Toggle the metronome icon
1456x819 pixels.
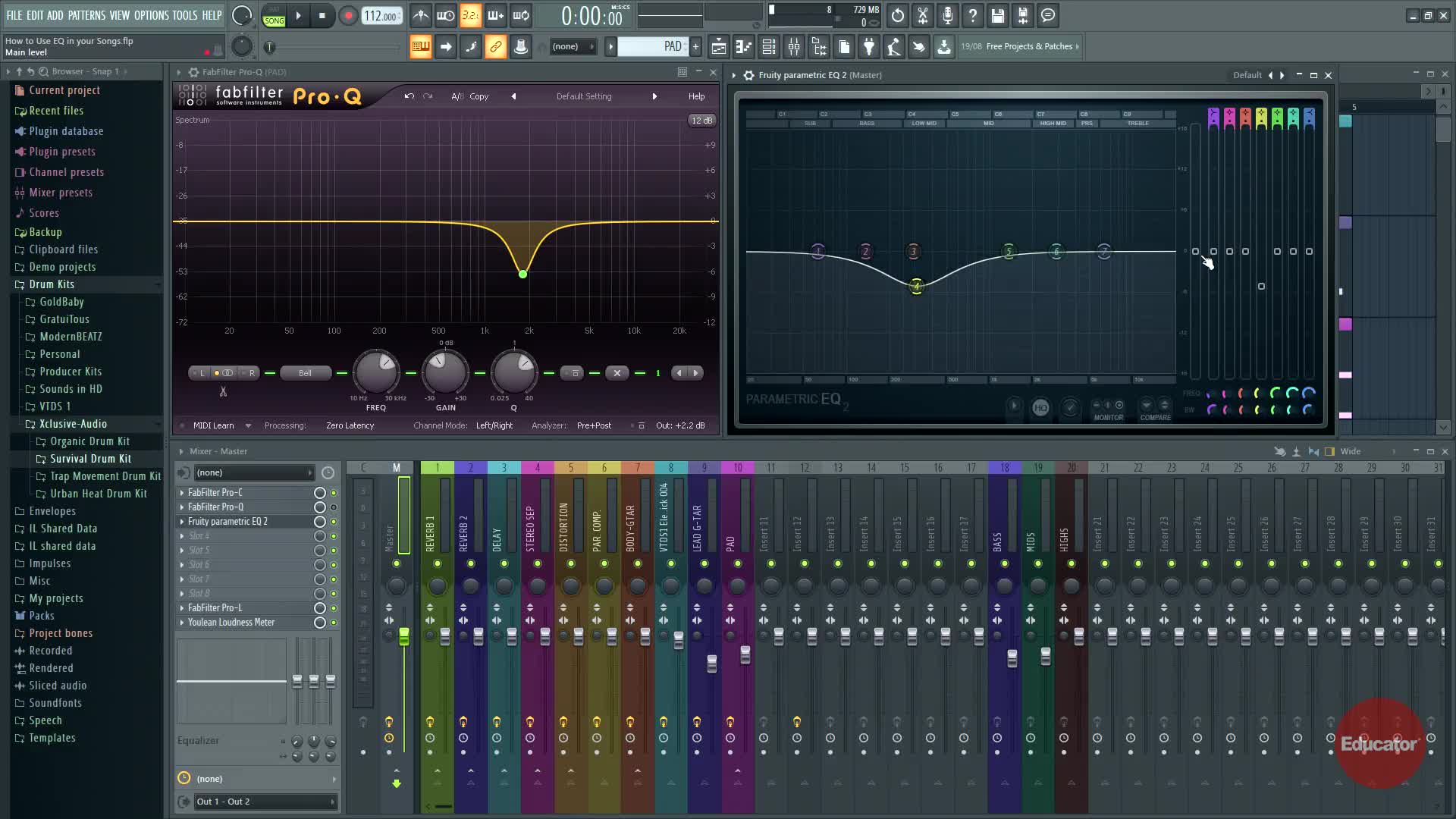[420, 15]
